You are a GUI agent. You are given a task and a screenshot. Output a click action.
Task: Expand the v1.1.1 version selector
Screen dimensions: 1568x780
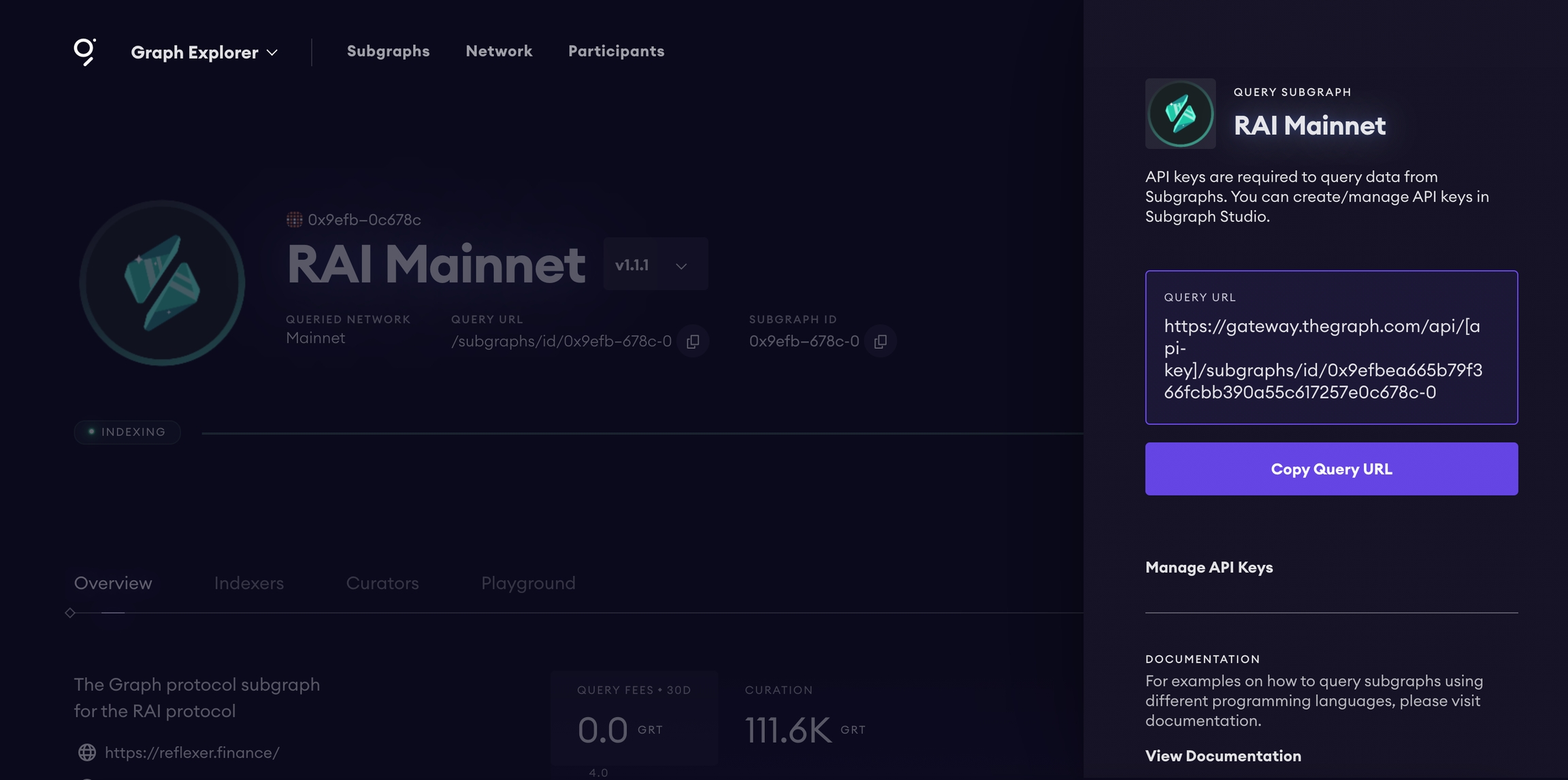(x=655, y=265)
